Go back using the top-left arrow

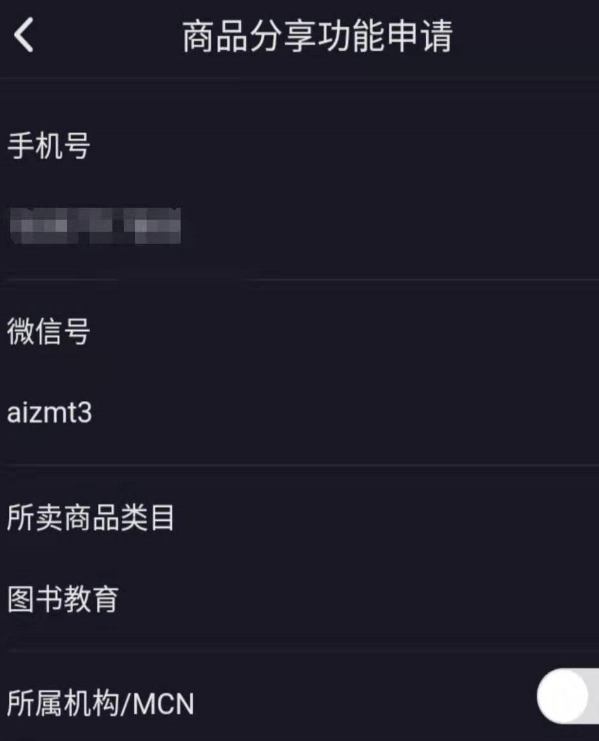click(24, 35)
